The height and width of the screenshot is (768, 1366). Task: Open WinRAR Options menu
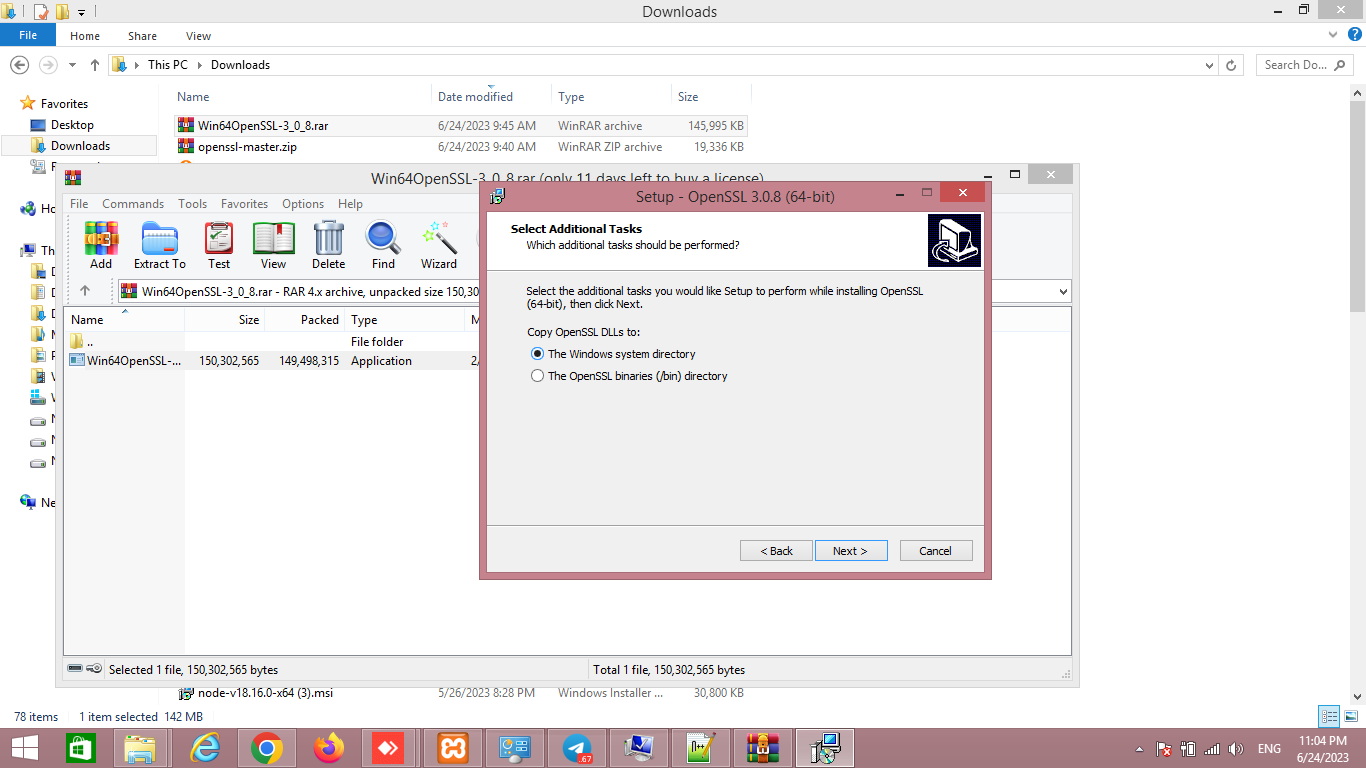tap(303, 203)
